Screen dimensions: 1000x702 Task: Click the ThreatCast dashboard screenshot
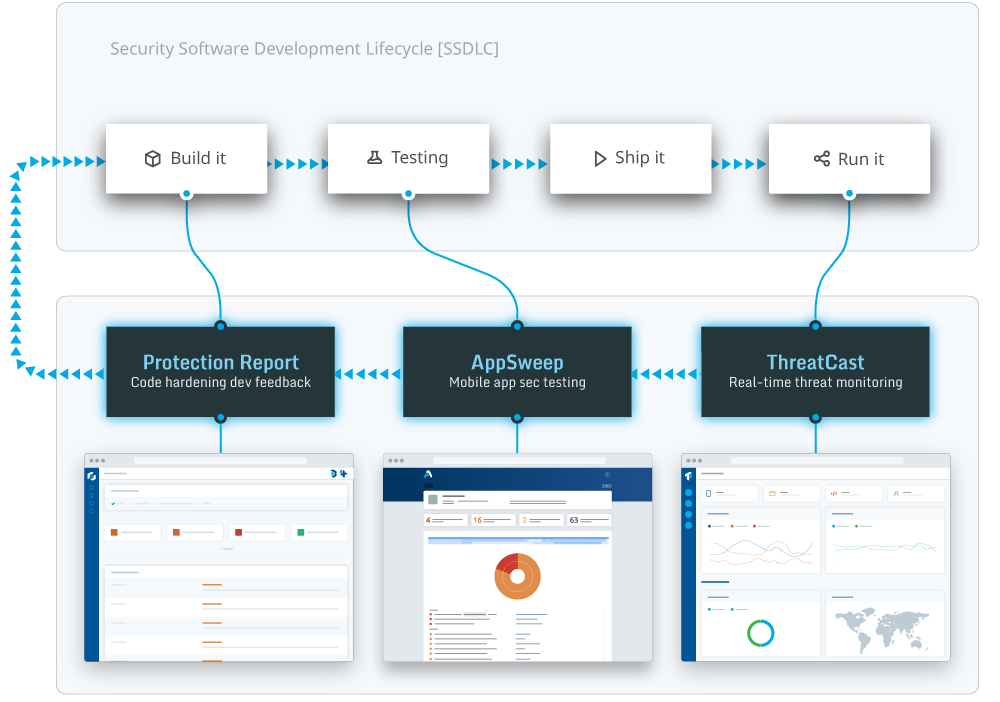816,558
